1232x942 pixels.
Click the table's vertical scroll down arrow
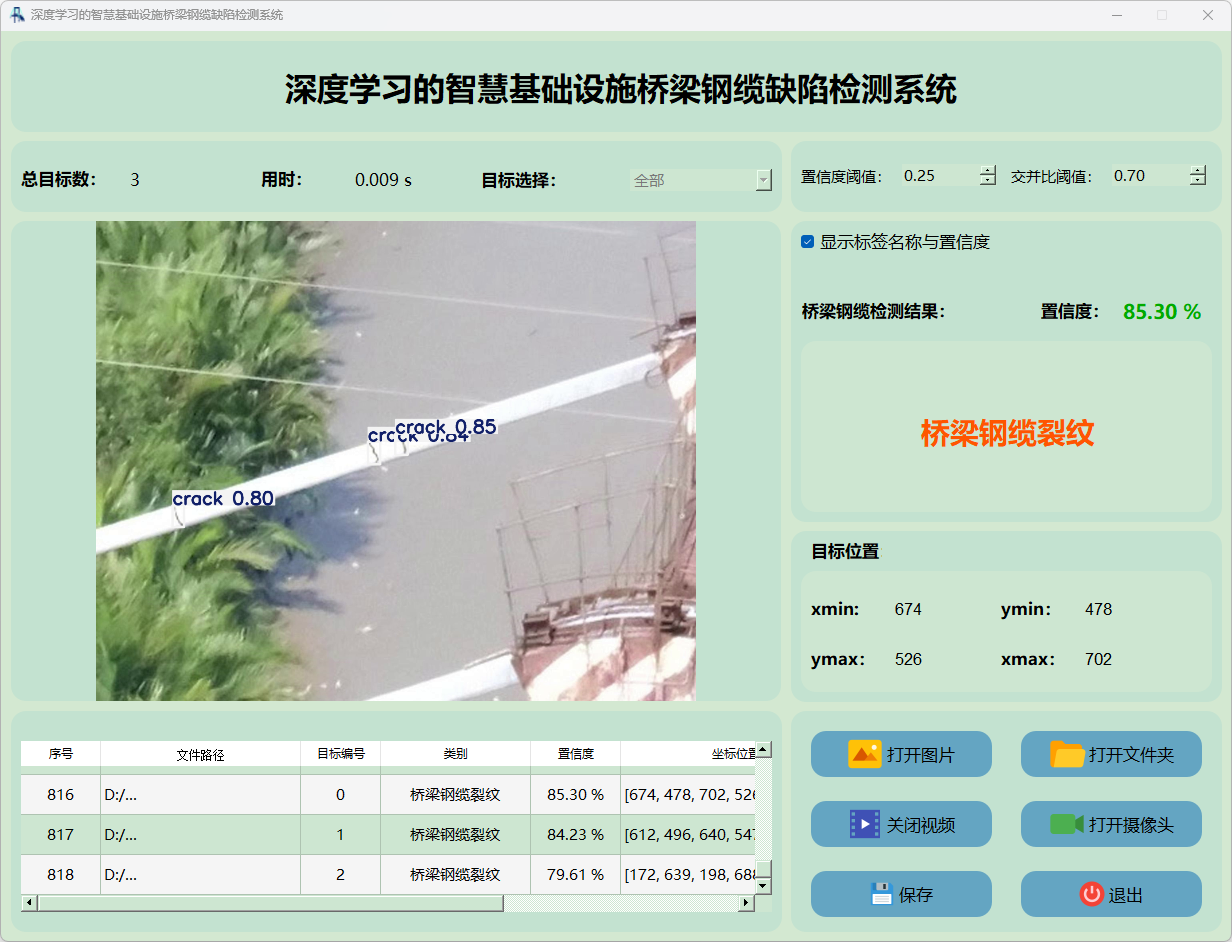763,886
